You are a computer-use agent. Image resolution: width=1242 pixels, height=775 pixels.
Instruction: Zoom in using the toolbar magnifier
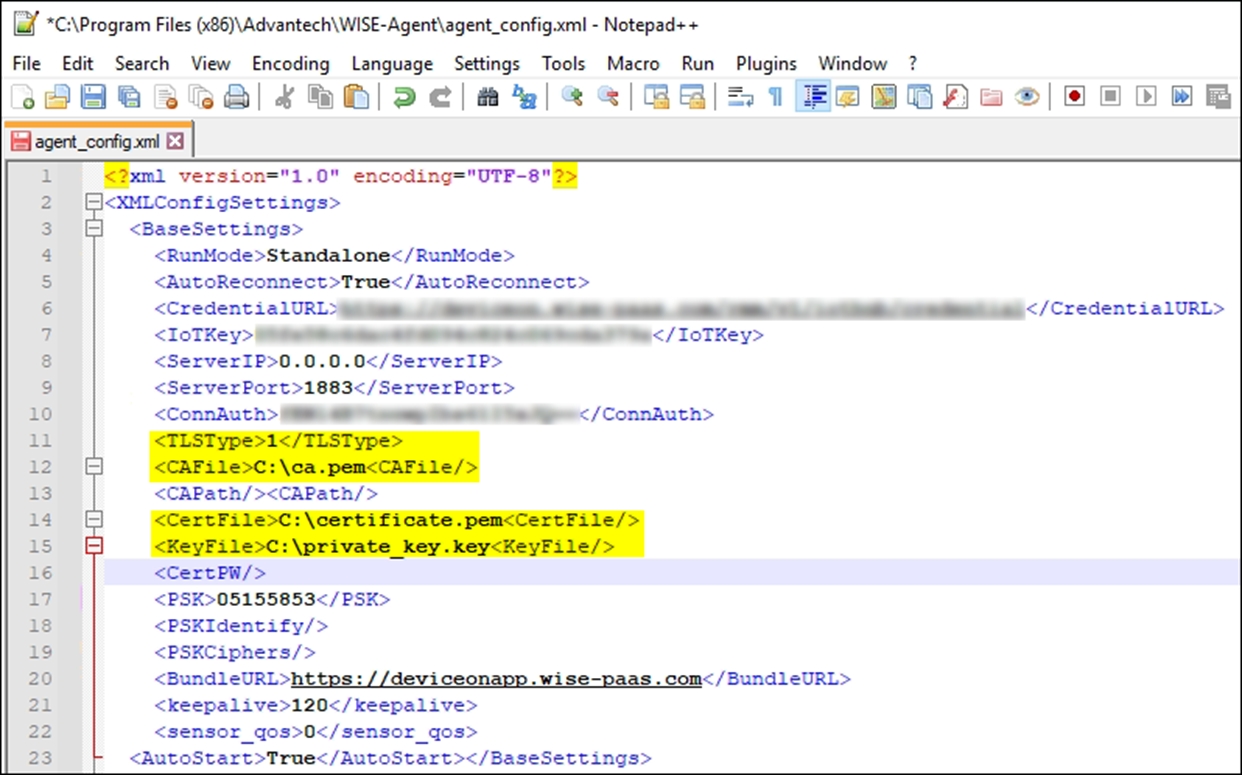pyautogui.click(x=572, y=97)
